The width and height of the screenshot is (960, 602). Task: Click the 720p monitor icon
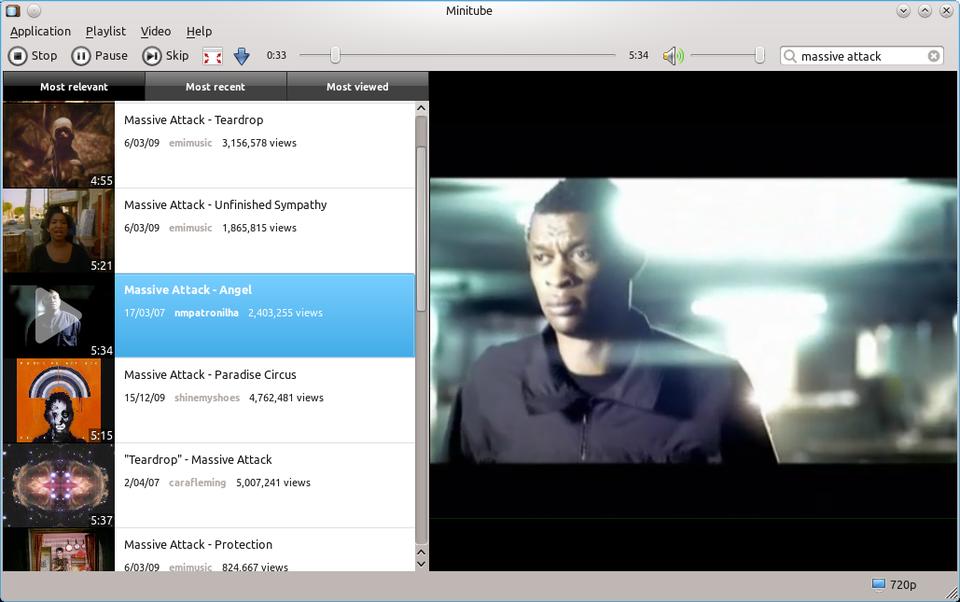(879, 585)
